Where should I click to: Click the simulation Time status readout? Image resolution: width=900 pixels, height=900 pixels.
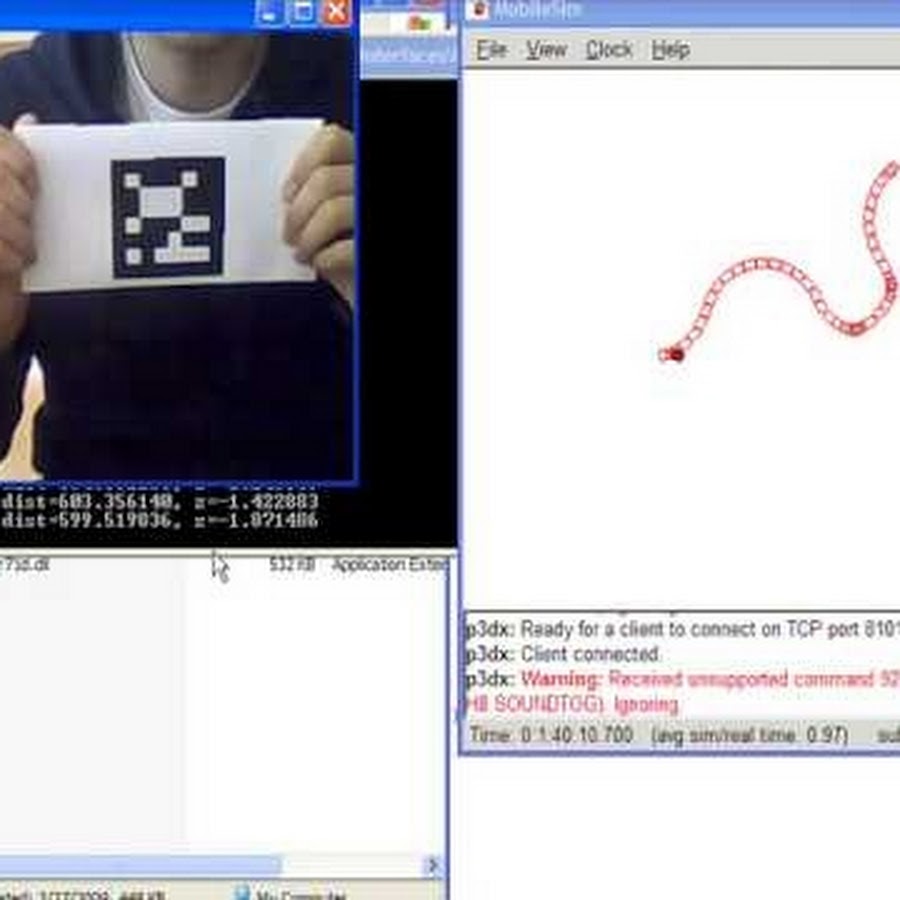point(551,735)
